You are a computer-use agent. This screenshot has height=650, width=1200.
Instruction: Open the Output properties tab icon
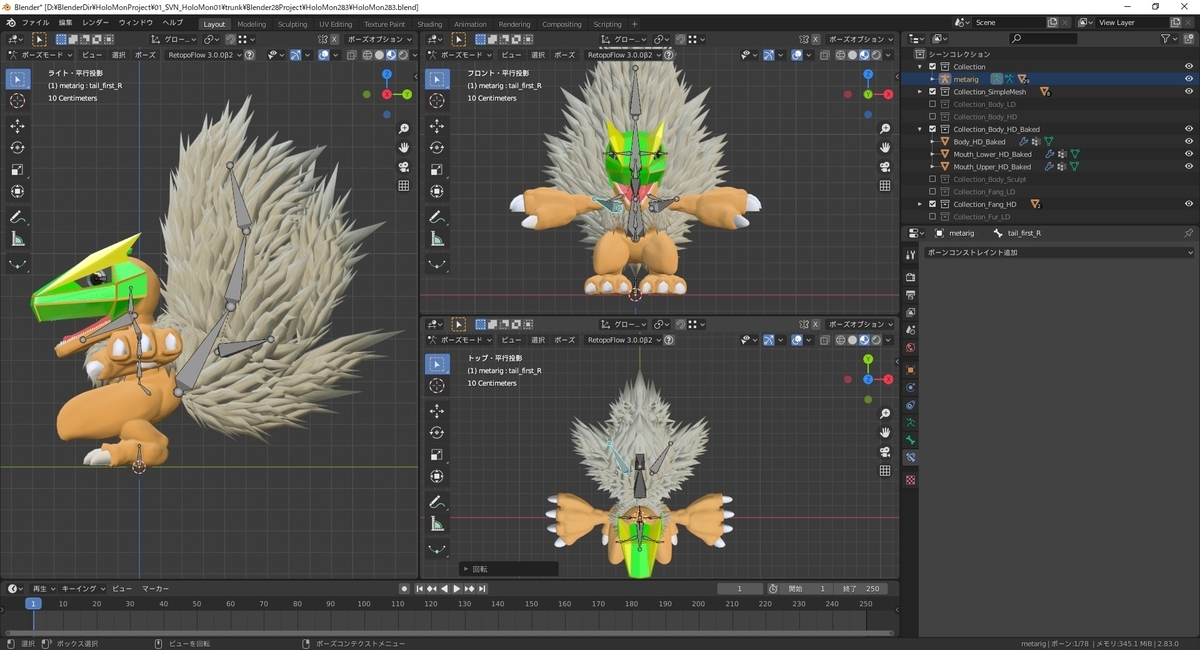click(910, 295)
